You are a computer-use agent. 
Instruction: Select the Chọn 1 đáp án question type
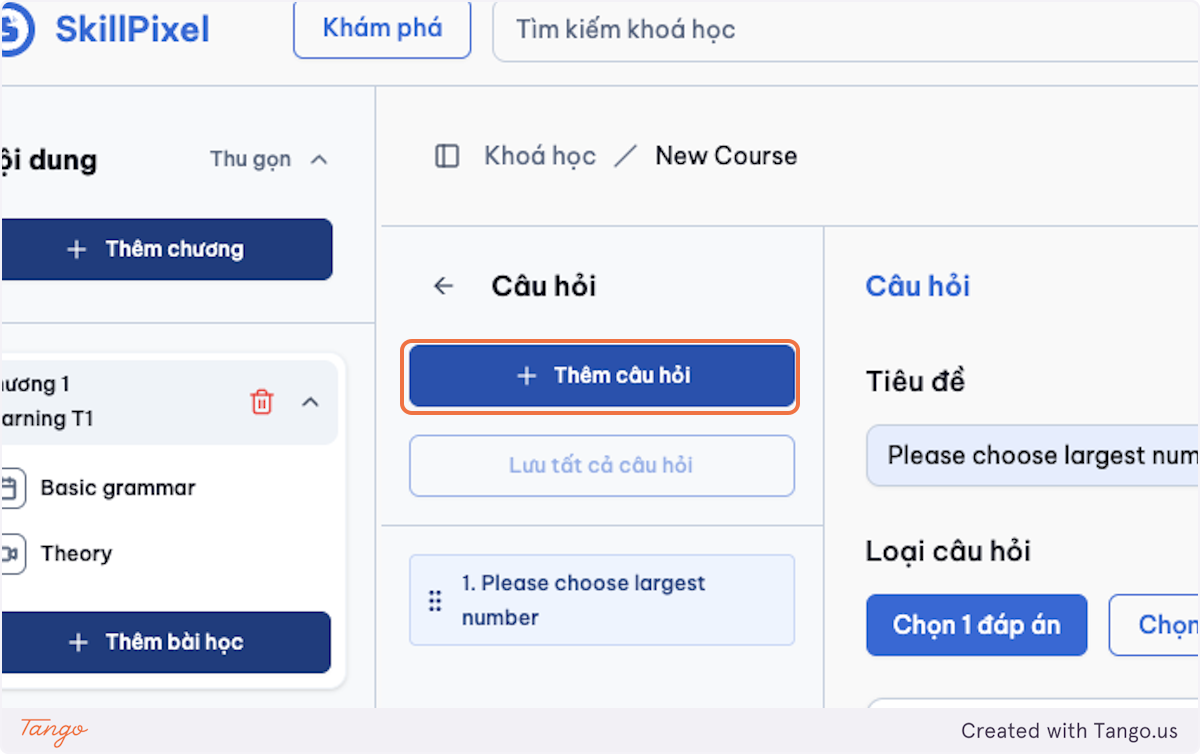pyautogui.click(x=976, y=625)
